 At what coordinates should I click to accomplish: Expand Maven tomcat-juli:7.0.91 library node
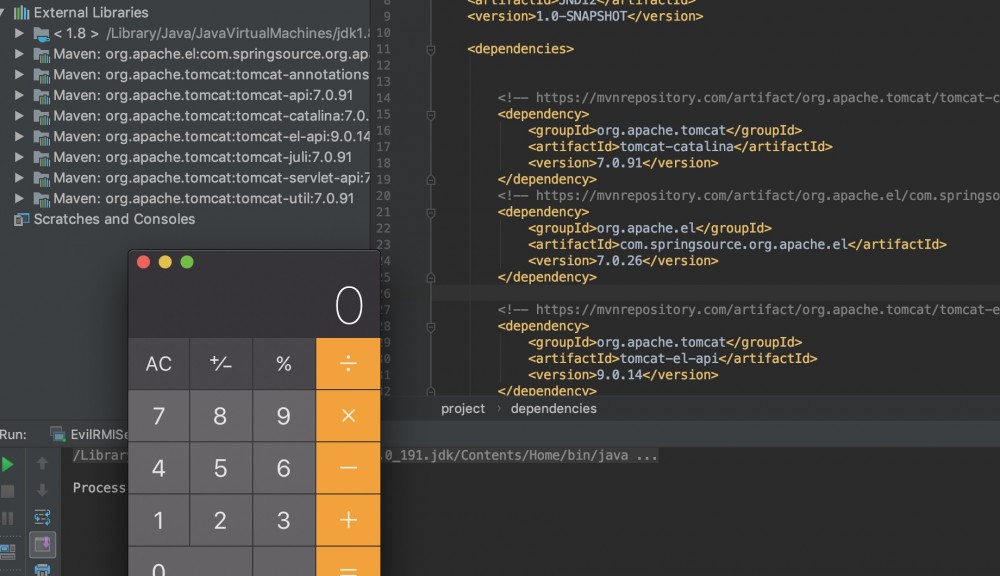(19, 157)
